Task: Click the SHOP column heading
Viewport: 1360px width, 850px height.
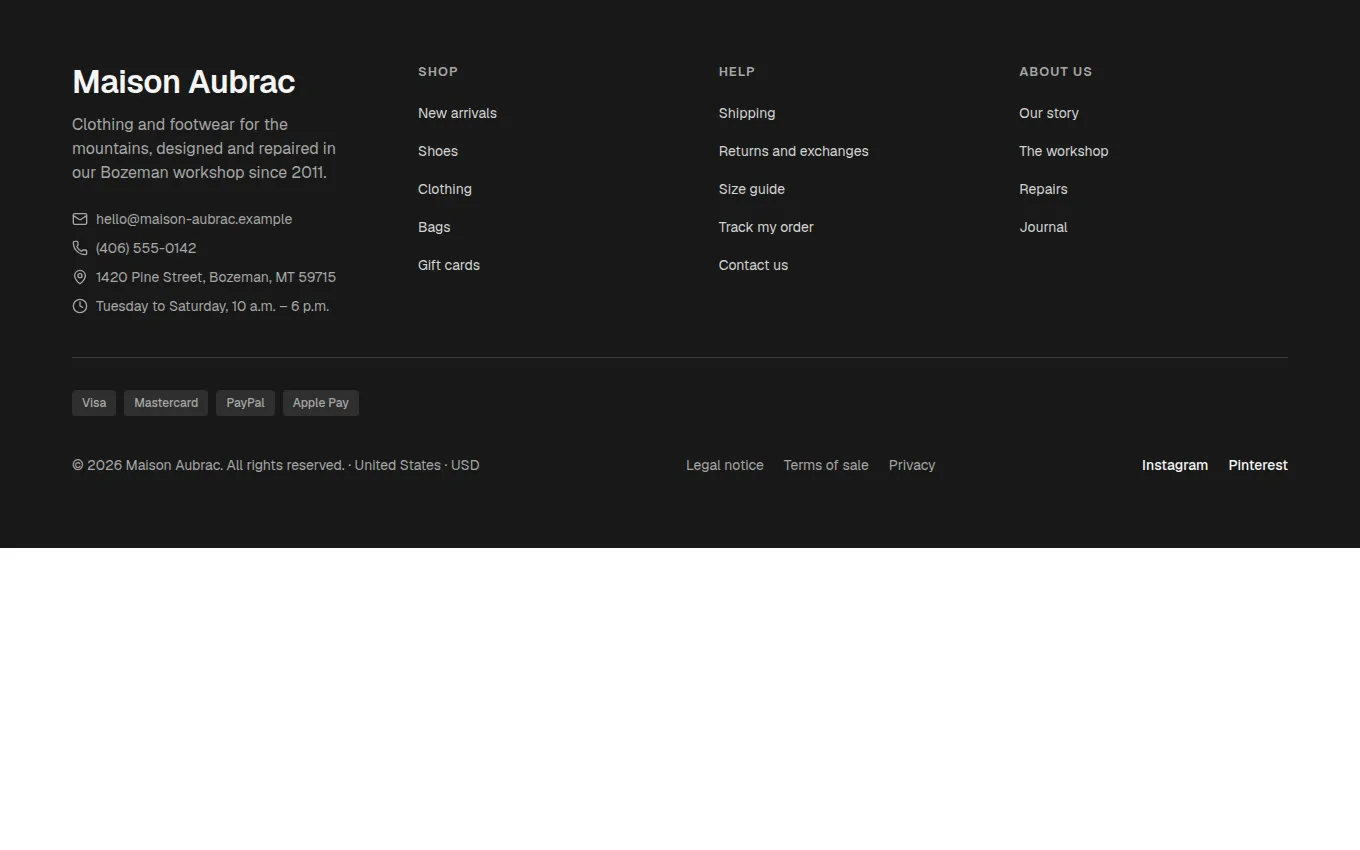Action: [438, 72]
